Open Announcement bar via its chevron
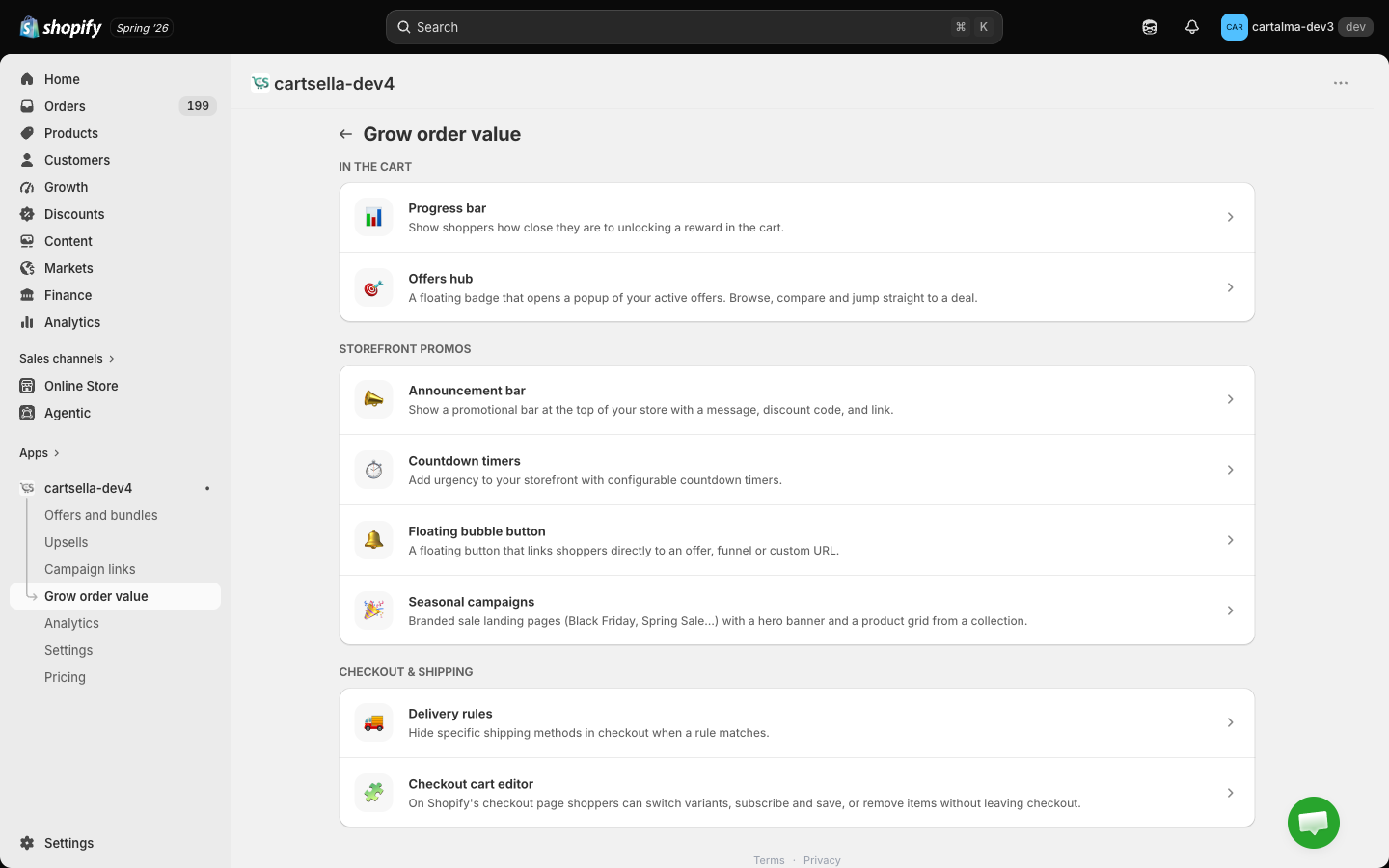Viewport: 1389px width, 868px height. tap(1230, 399)
